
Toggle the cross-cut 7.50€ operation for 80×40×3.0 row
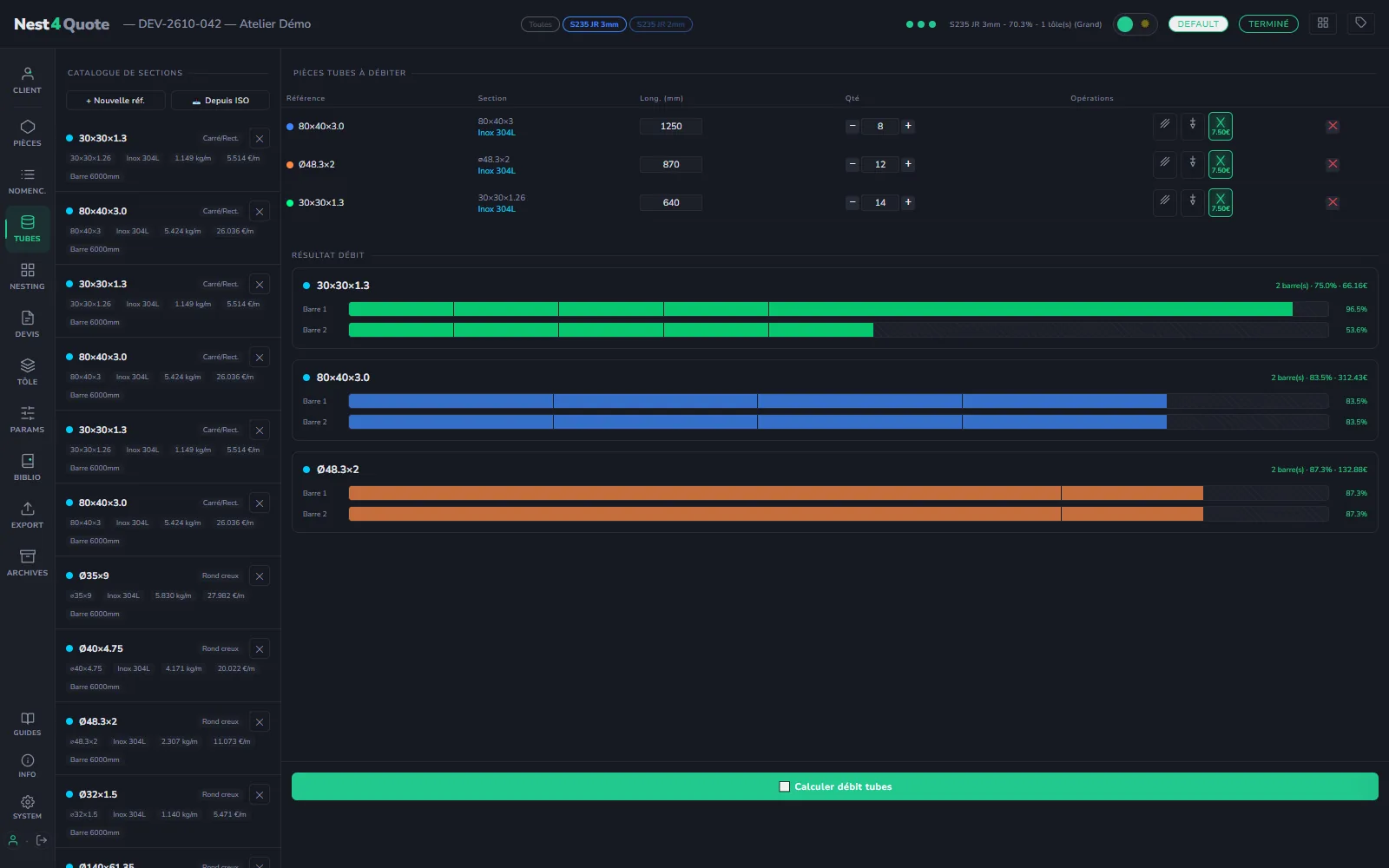coord(1221,126)
